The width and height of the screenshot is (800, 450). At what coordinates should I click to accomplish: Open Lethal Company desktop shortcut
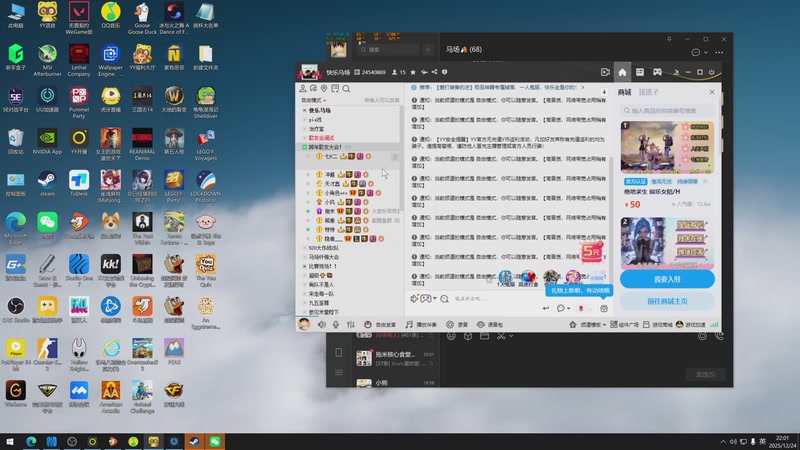tap(79, 60)
